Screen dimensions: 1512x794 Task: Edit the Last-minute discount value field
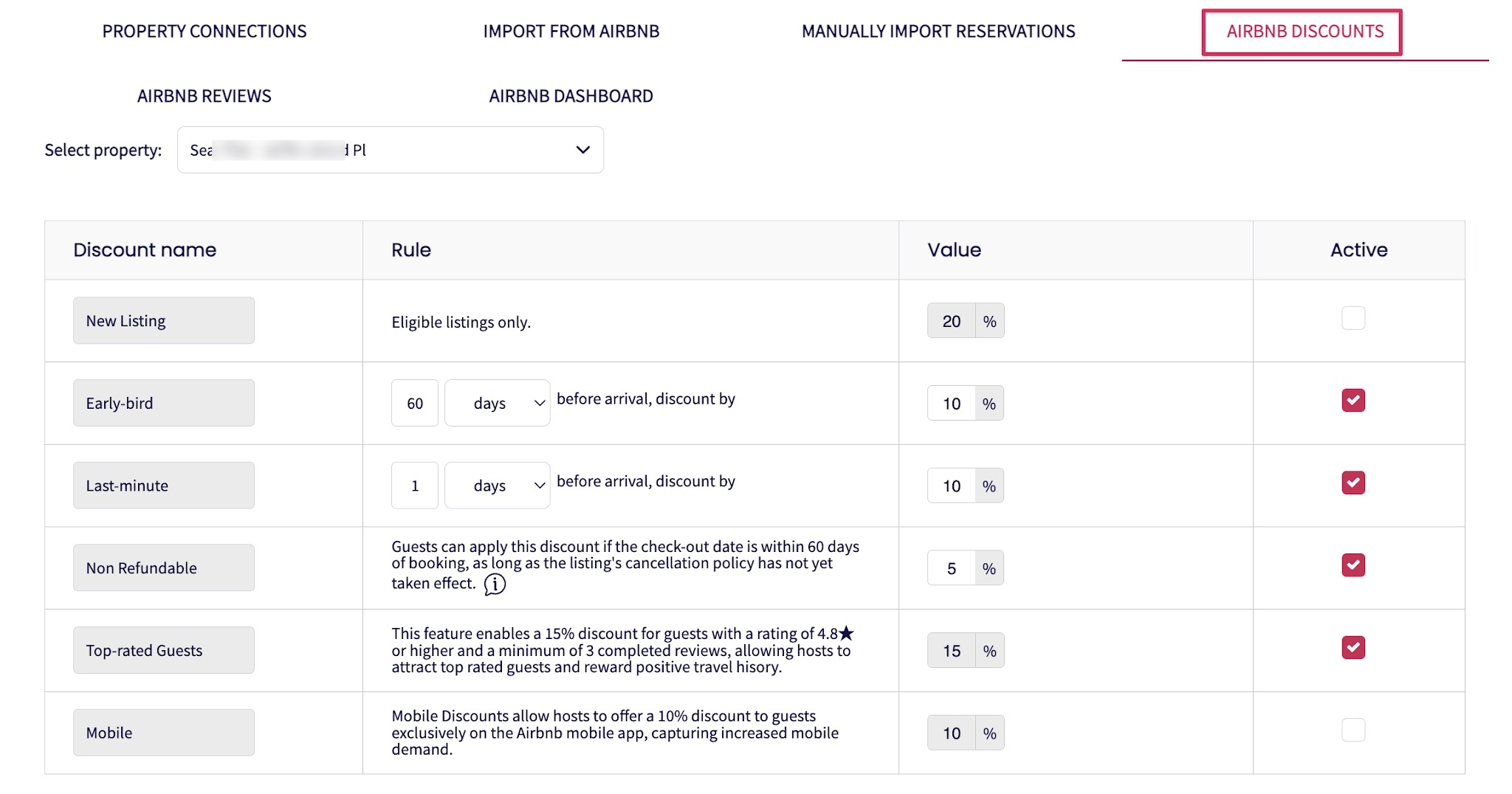[952, 486]
